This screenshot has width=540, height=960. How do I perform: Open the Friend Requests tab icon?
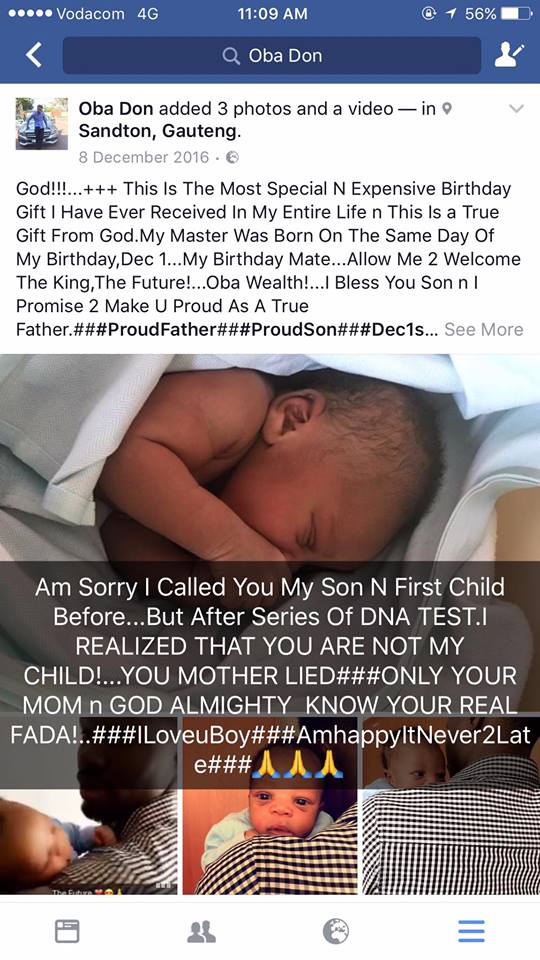(201, 931)
